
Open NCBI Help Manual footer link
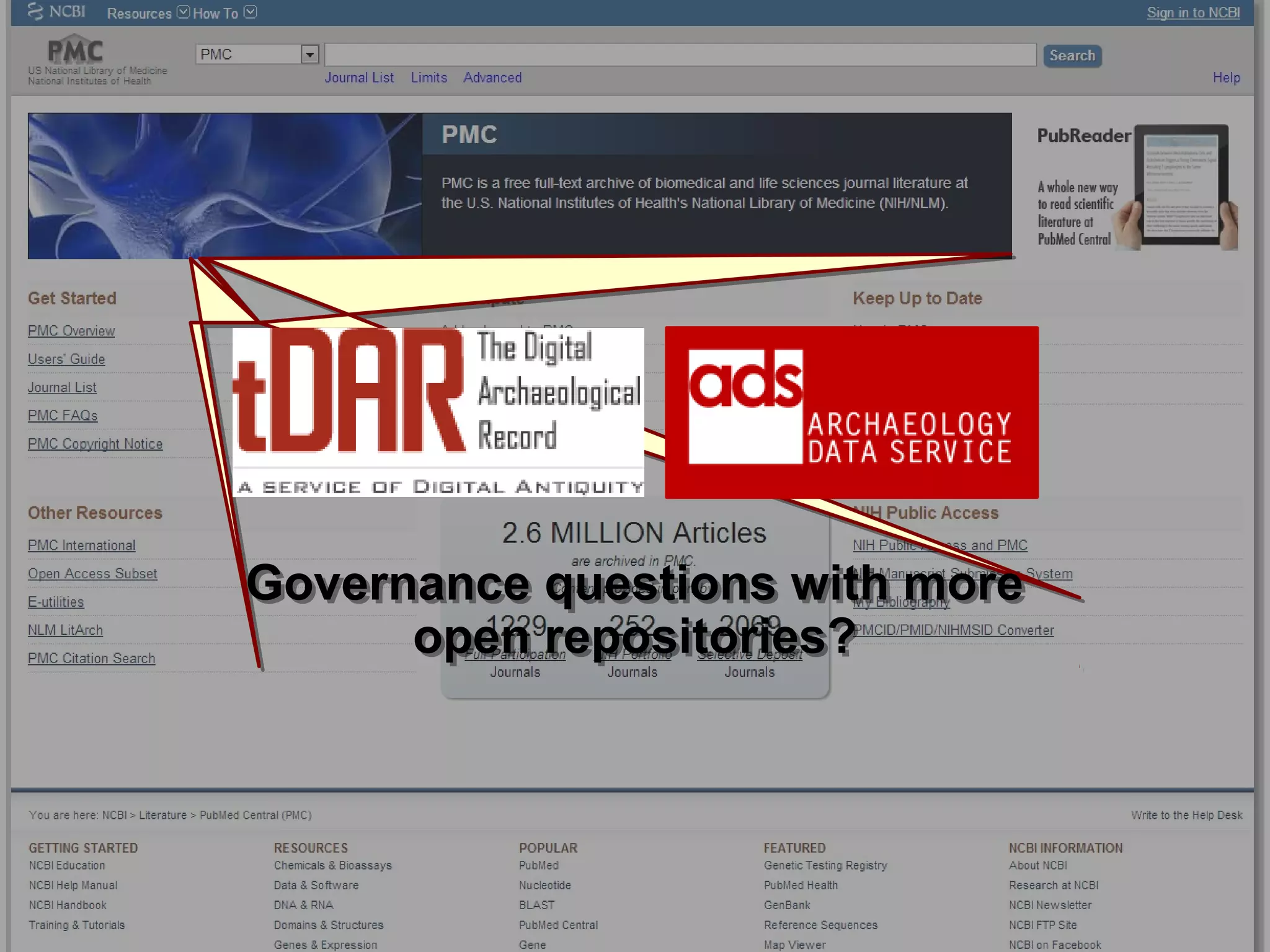73,885
